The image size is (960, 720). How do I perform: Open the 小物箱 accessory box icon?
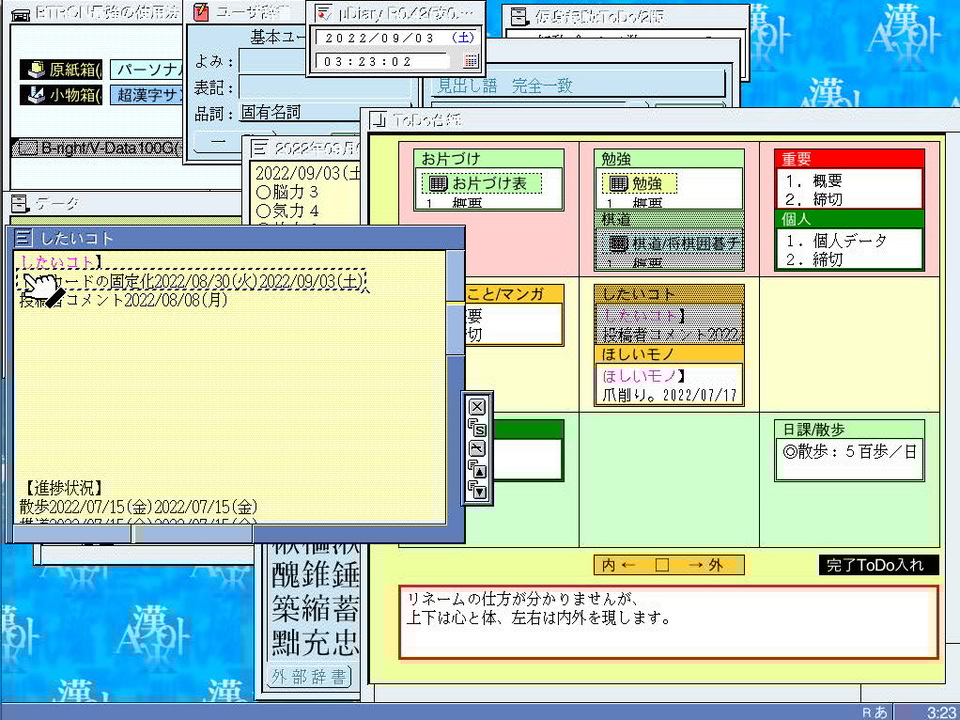61,95
